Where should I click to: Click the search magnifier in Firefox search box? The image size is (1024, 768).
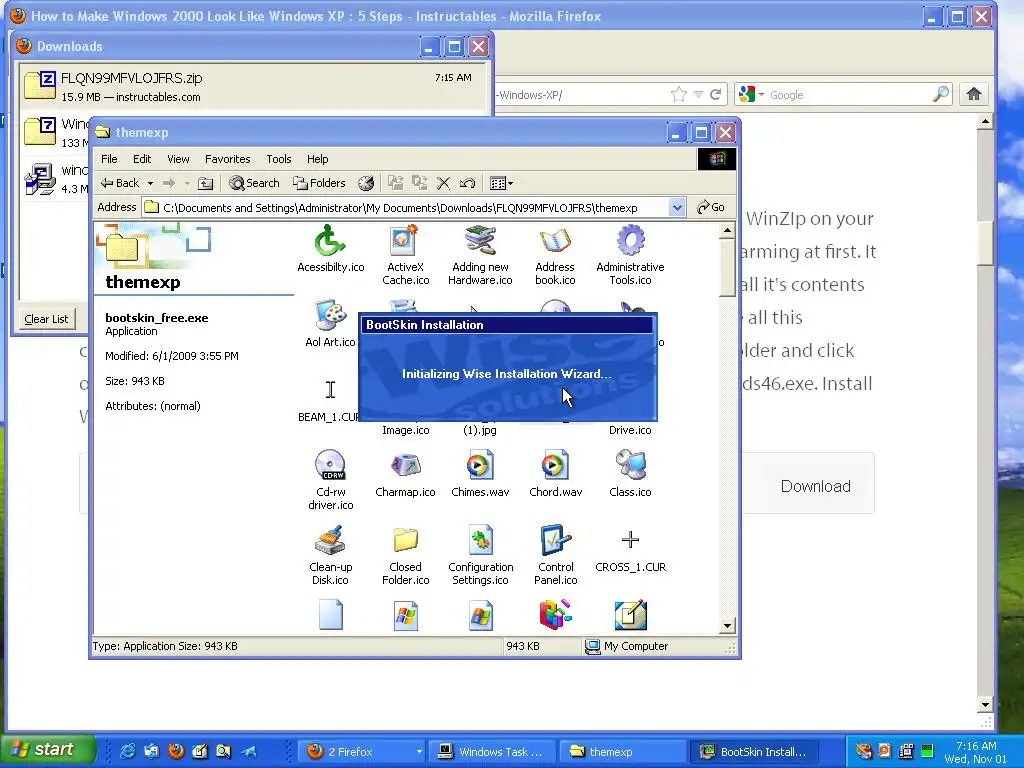pyautogui.click(x=940, y=95)
